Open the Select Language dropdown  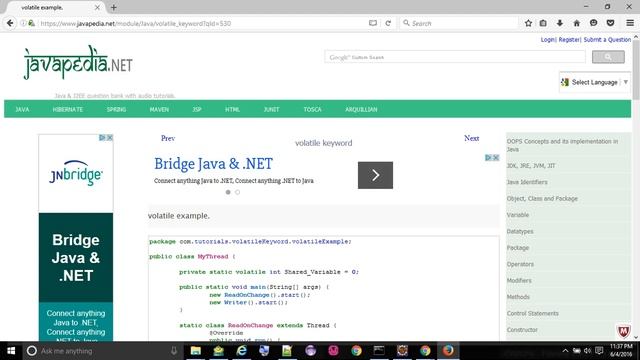(x=595, y=82)
